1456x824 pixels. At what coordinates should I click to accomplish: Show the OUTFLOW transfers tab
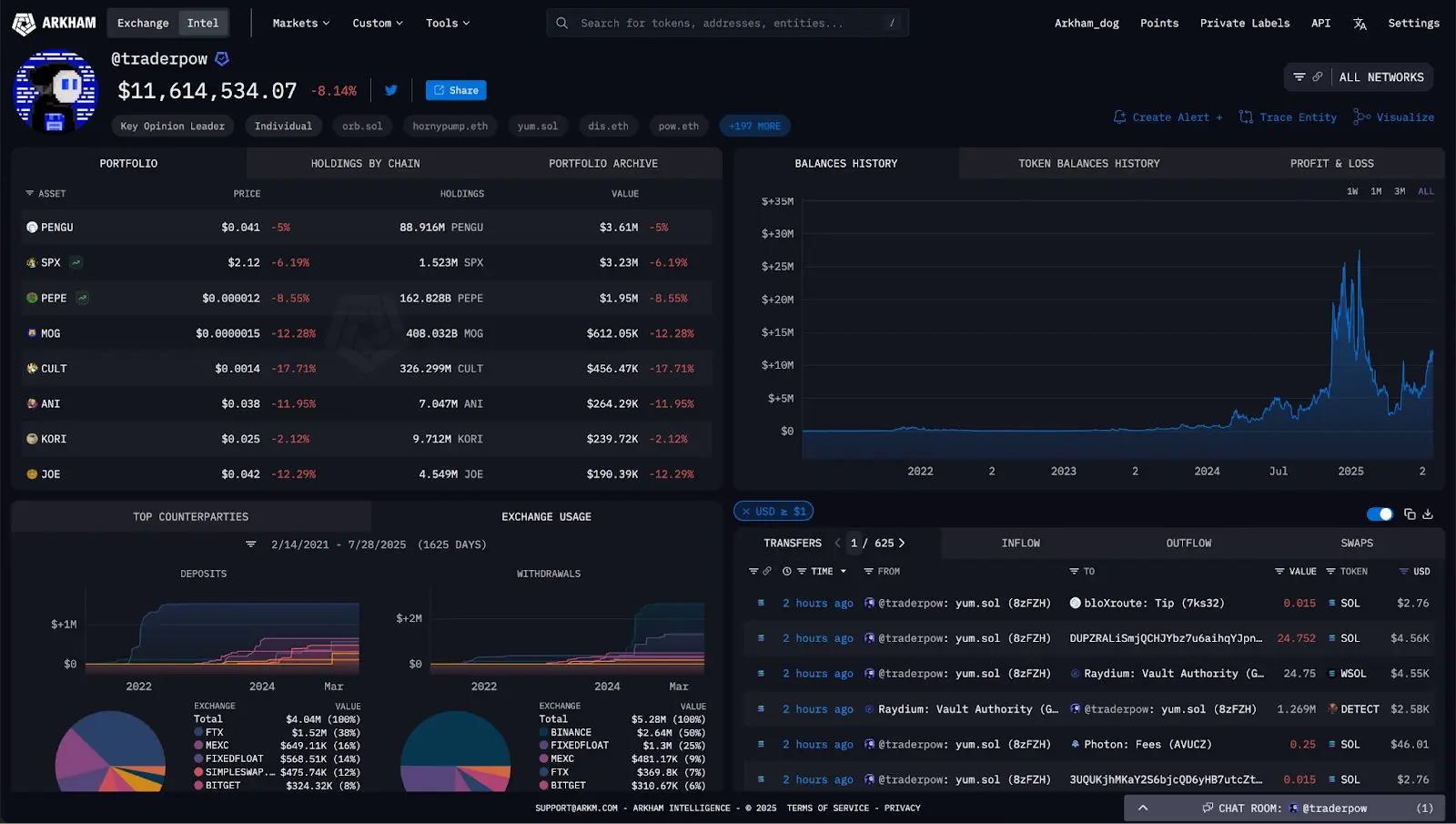coord(1188,543)
